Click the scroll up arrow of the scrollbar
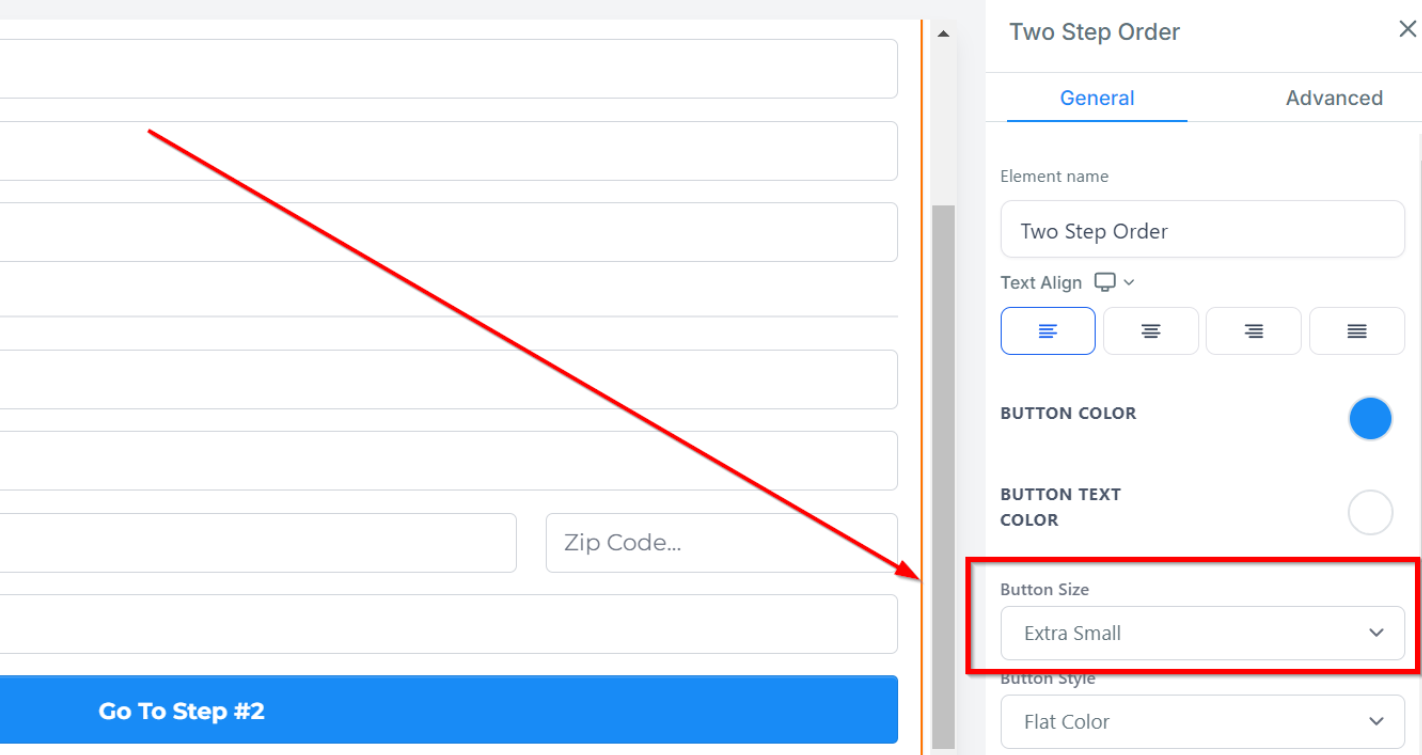The width and height of the screenshot is (1422, 755). 942,34
